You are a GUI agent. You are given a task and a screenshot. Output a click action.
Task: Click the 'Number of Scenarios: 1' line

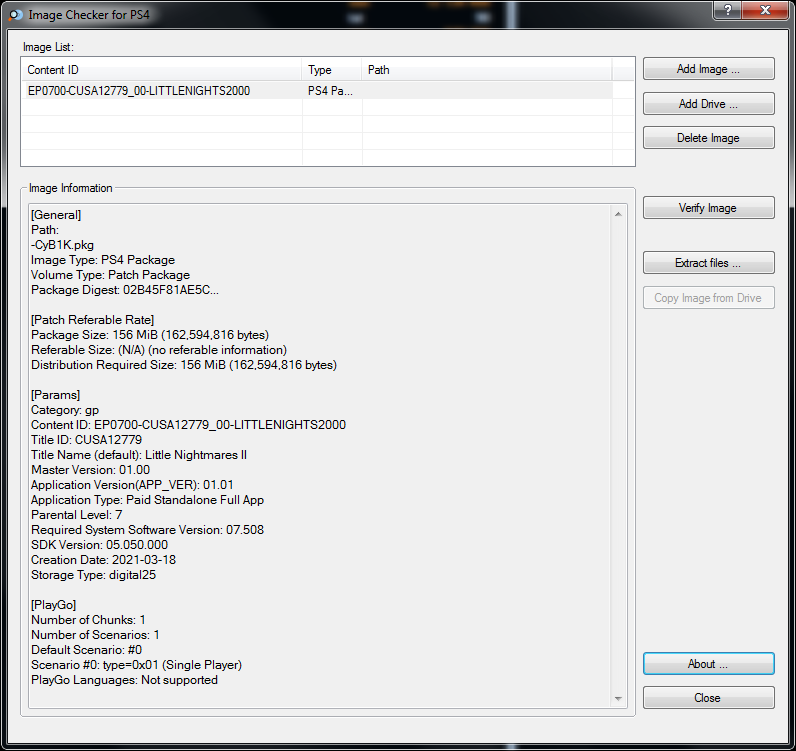pos(95,635)
